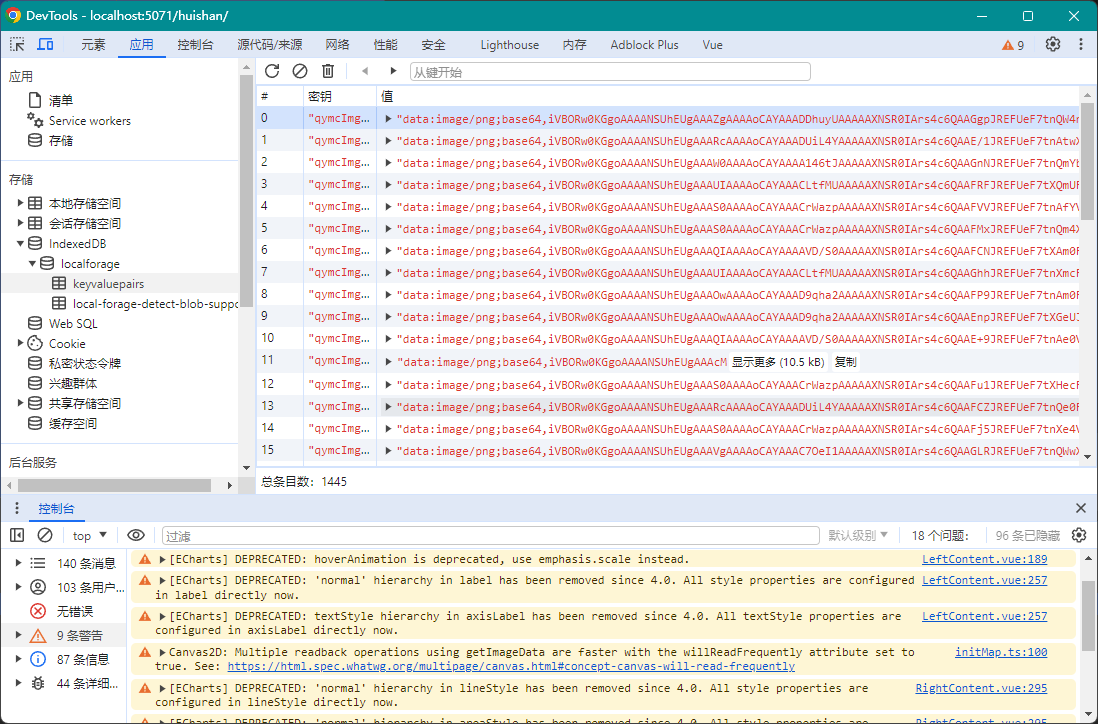
Task: Open the console settings gear
Action: click(1079, 536)
